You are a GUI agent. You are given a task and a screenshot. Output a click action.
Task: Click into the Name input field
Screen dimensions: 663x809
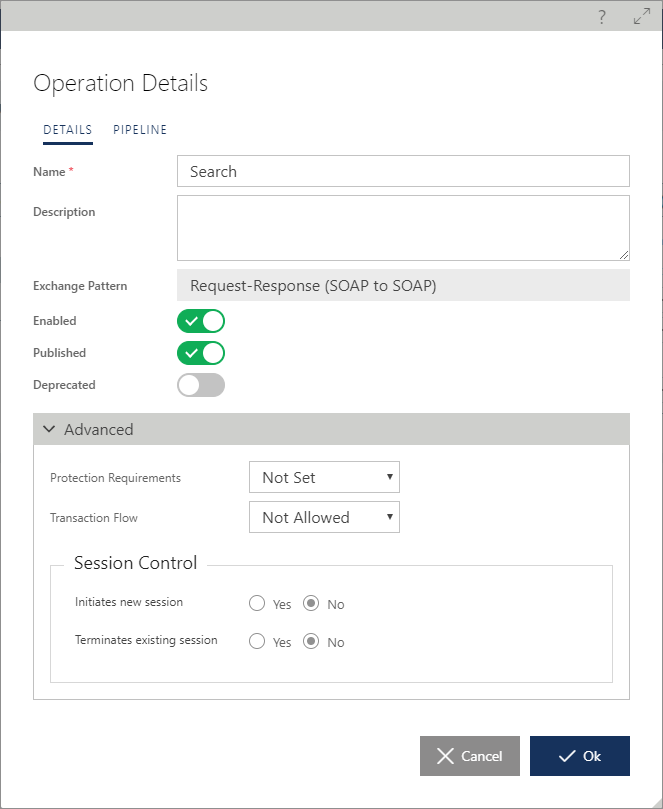403,171
